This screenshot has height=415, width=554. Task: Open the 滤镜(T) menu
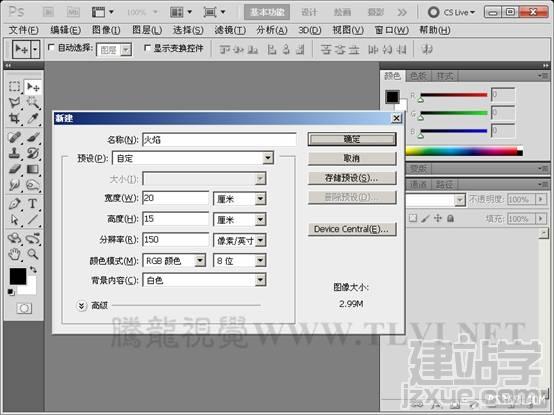point(230,30)
